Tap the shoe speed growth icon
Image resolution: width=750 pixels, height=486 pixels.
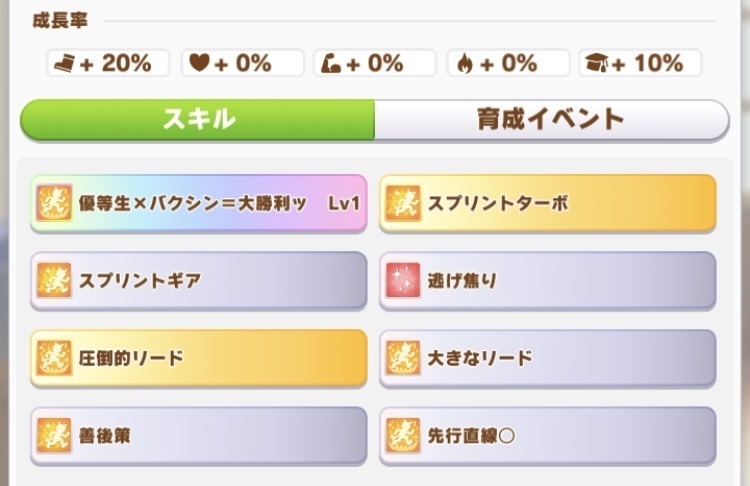(x=65, y=63)
